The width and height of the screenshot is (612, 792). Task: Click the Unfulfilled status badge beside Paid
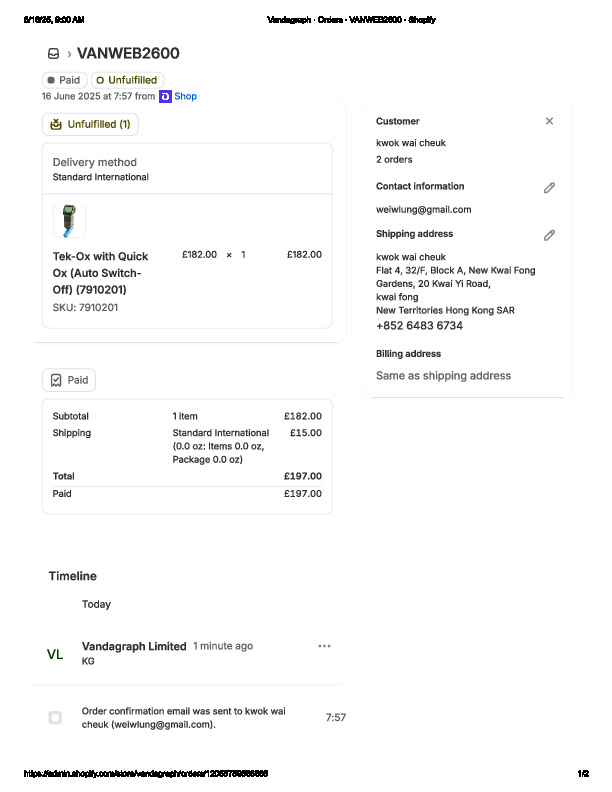[x=127, y=80]
